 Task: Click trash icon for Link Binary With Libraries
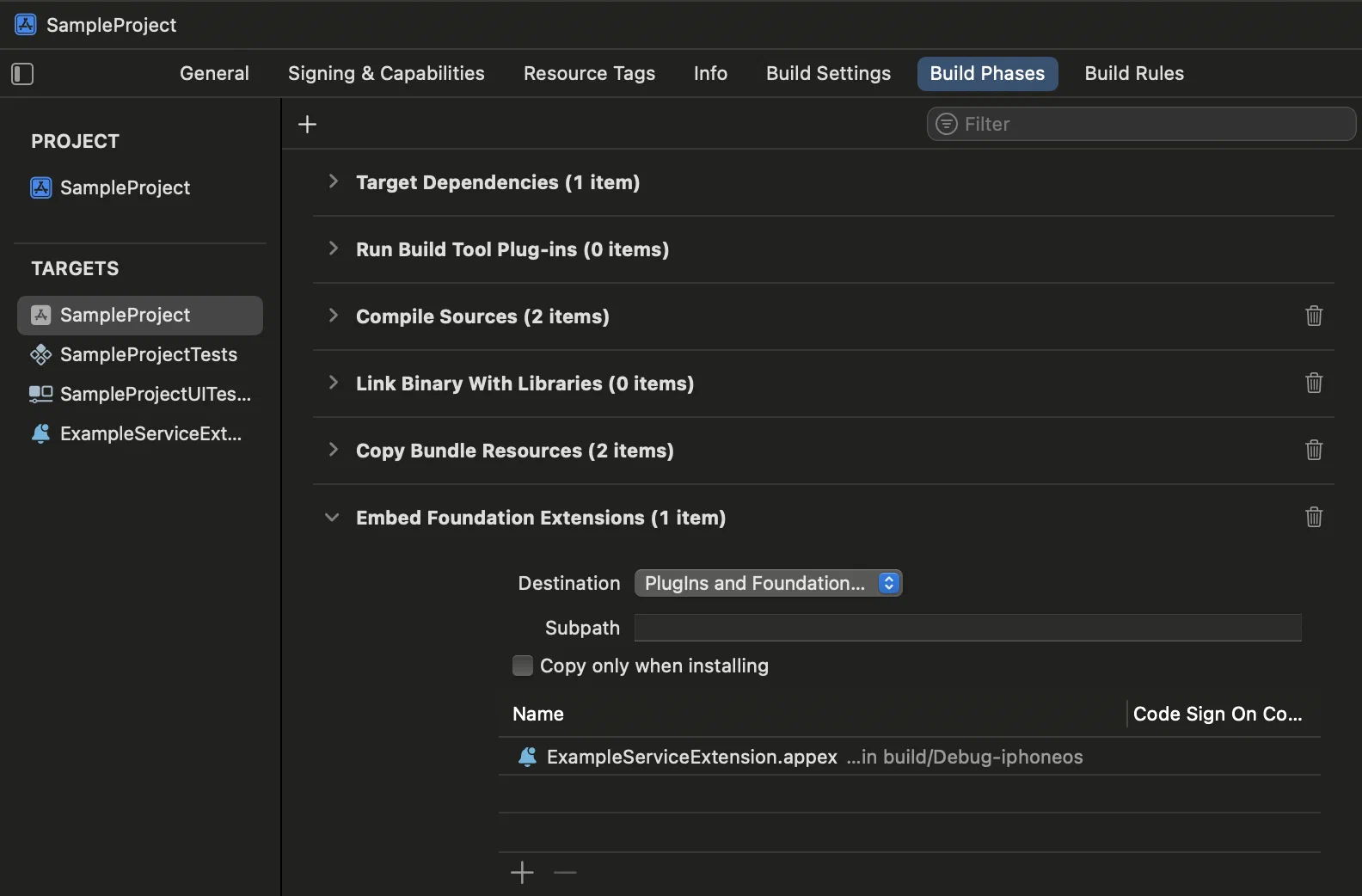(1313, 384)
